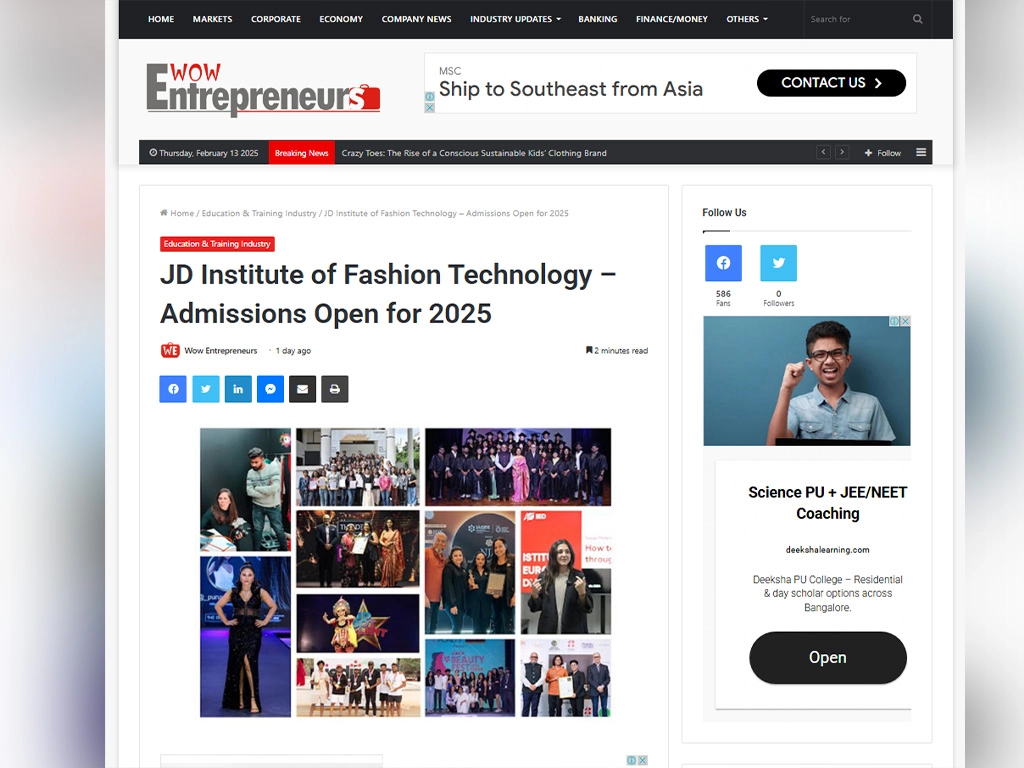Share article via Messenger
Screen dimensions: 1024x768
[x=270, y=389]
